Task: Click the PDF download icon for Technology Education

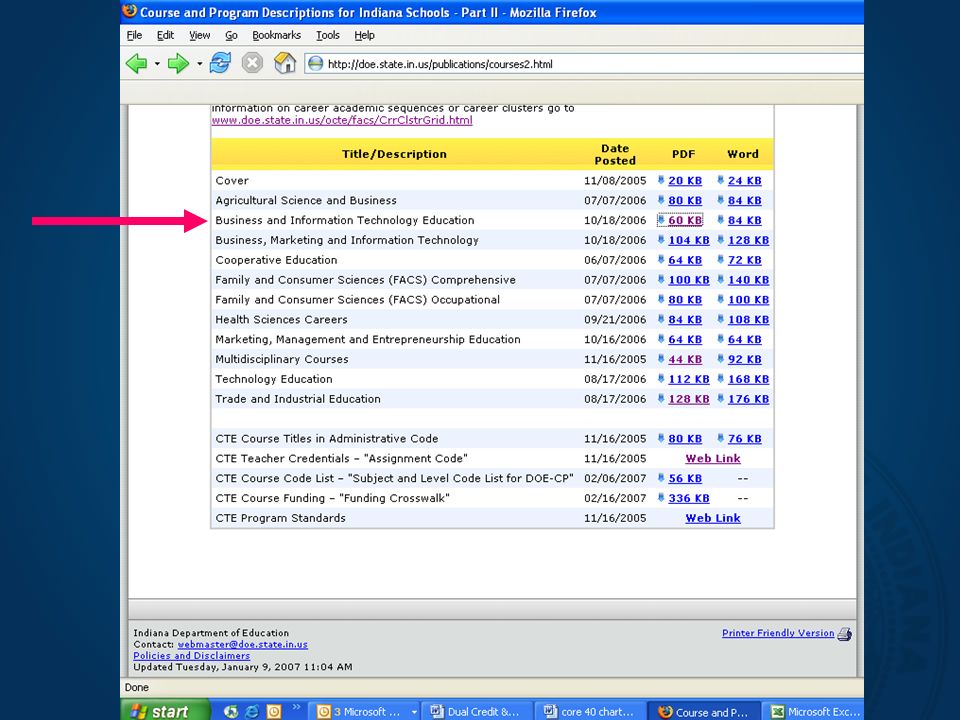Action: [661, 378]
